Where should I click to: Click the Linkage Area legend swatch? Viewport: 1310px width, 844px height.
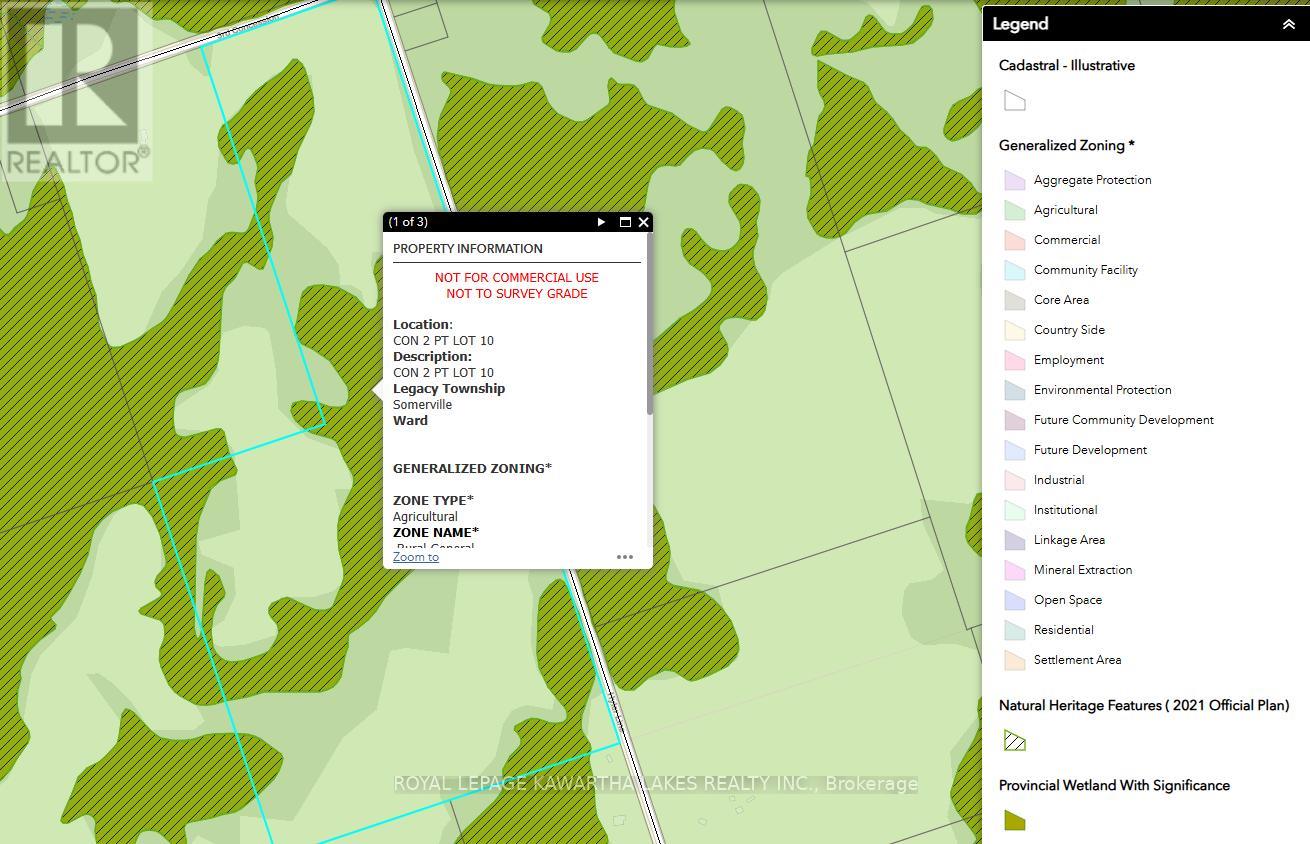(1015, 540)
